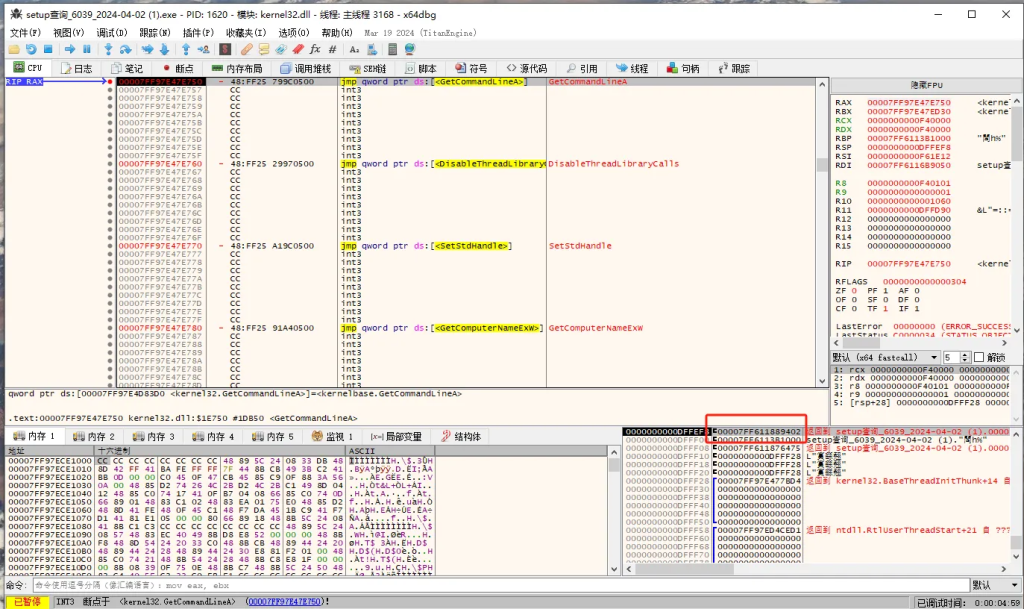This screenshot has height=609, width=1024.
Task: Click the address link in status bar
Action: click(284, 601)
